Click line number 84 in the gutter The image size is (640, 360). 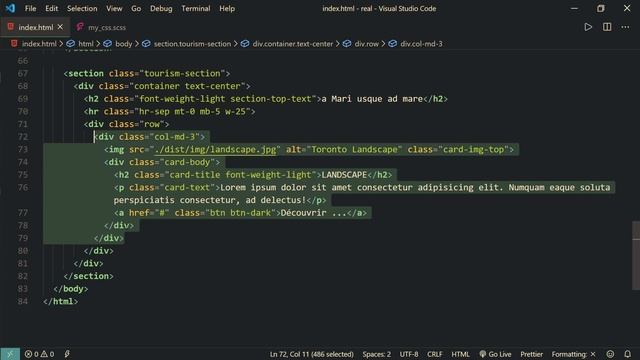[23, 301]
